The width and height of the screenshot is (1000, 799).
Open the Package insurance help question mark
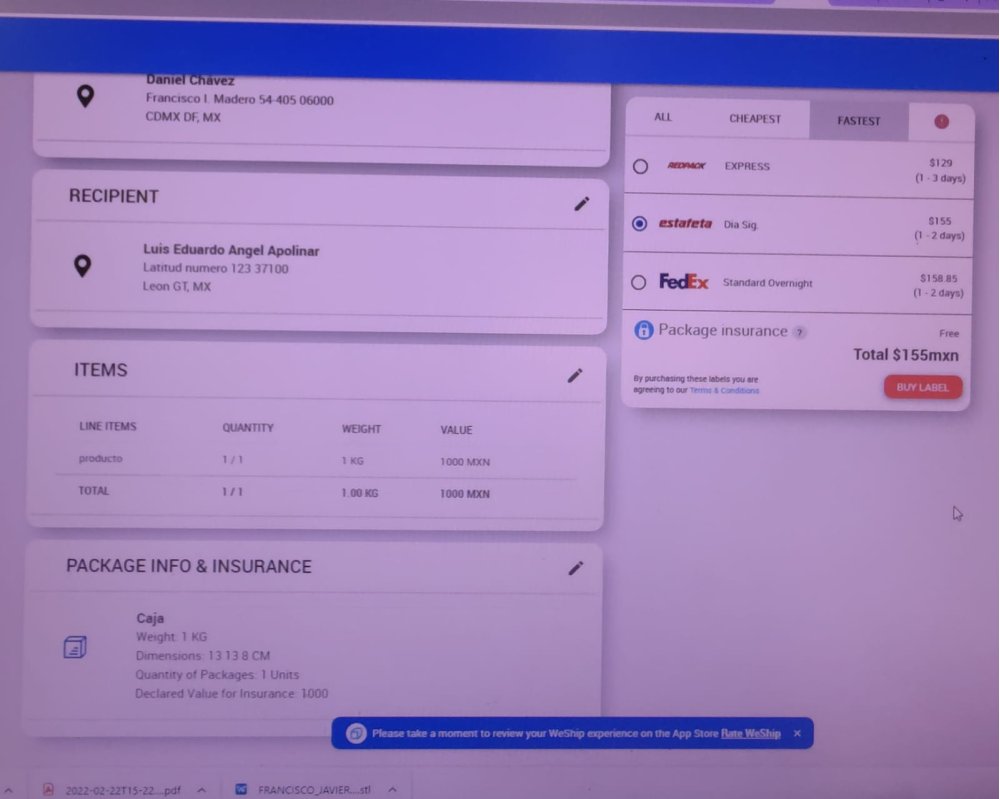coord(799,332)
